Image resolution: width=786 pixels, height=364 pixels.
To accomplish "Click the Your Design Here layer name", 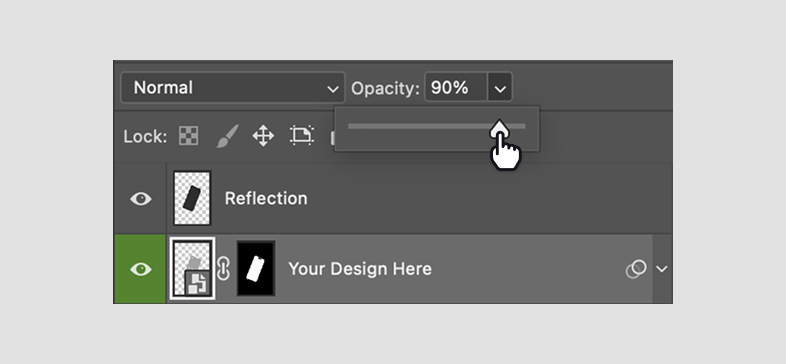I will (x=360, y=269).
